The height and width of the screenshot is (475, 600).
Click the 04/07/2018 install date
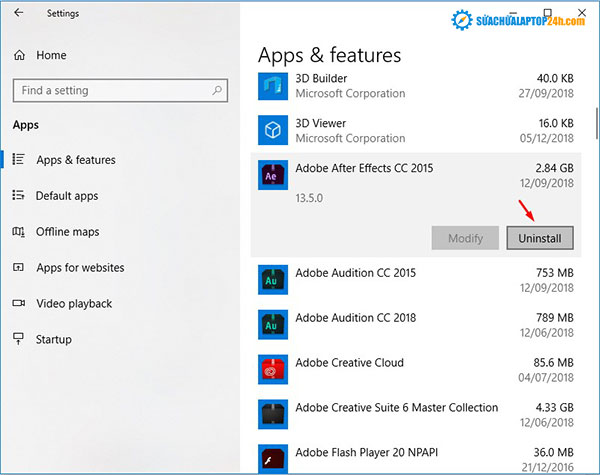(x=546, y=378)
